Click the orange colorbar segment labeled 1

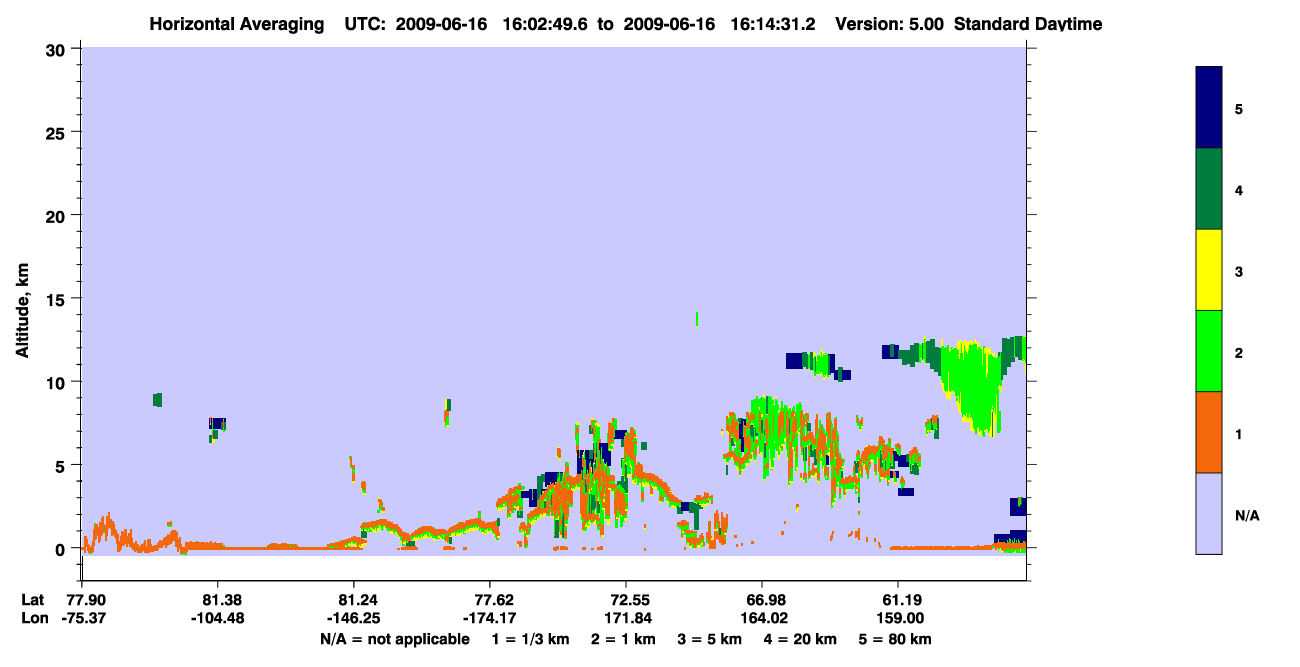[1209, 432]
